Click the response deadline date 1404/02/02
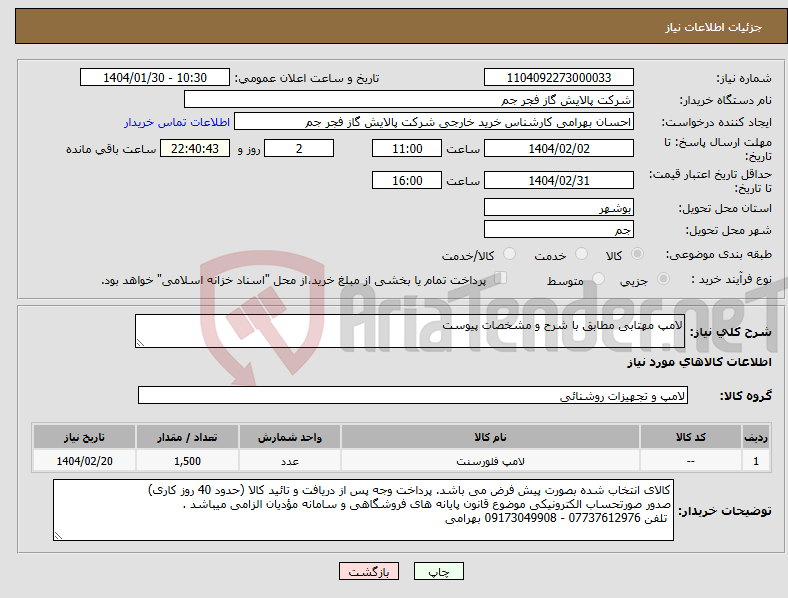Image resolution: width=788 pixels, height=598 pixels. 558,148
